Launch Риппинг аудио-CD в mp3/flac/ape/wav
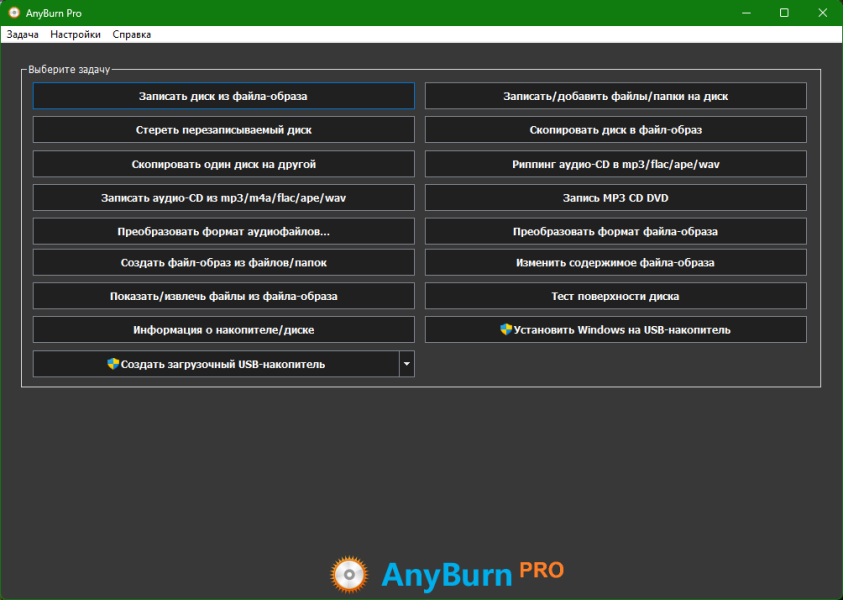Image resolution: width=843 pixels, height=600 pixels. [615, 164]
